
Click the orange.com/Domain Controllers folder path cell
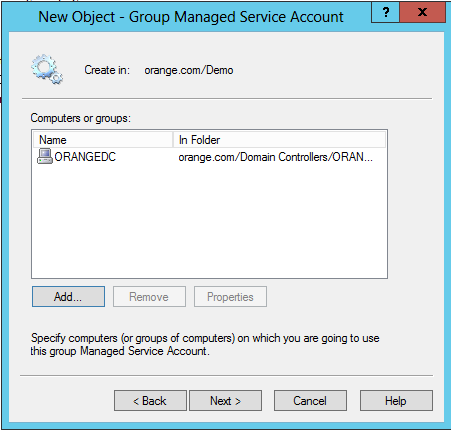click(x=275, y=157)
